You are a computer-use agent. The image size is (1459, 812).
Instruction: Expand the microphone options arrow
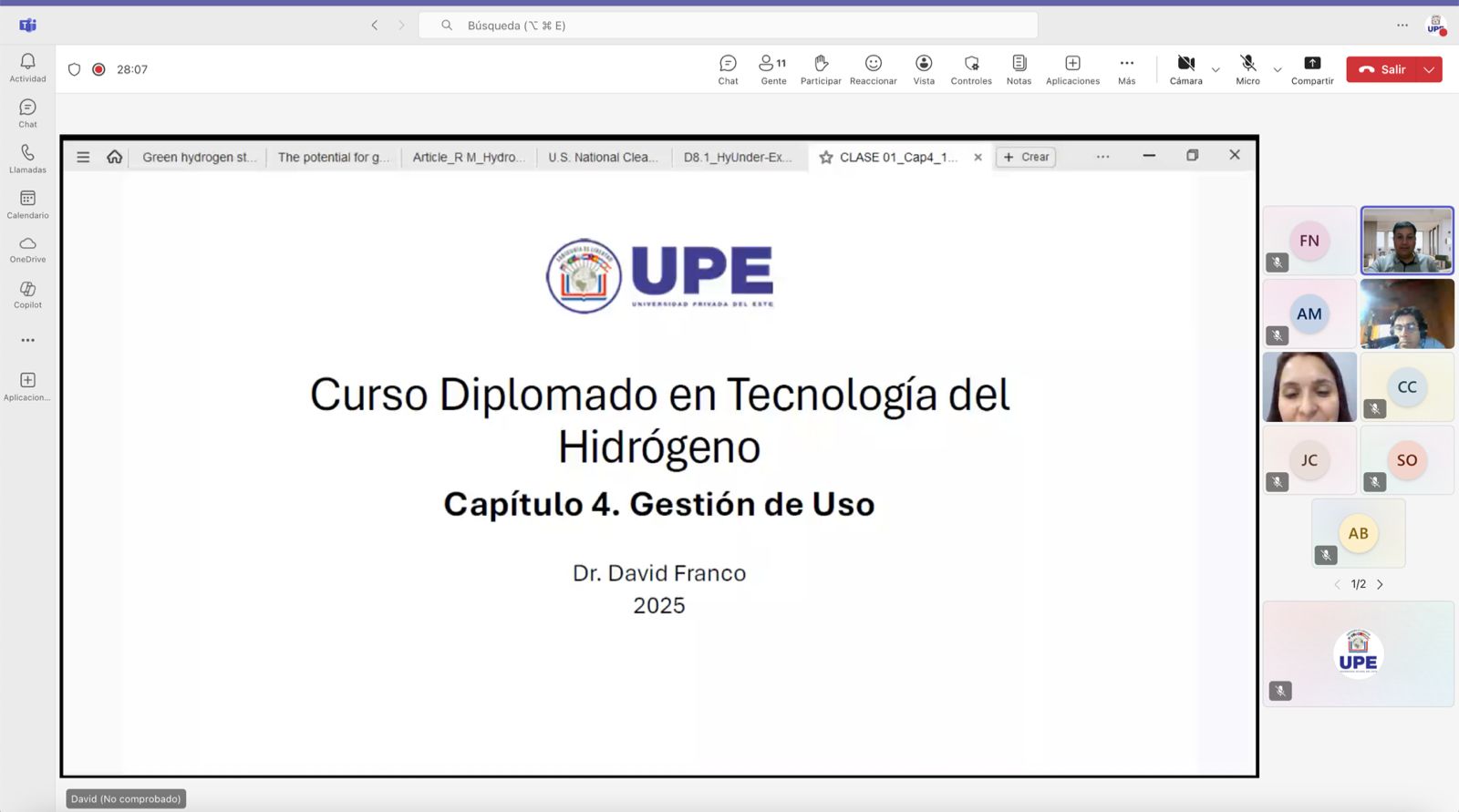[1278, 70]
